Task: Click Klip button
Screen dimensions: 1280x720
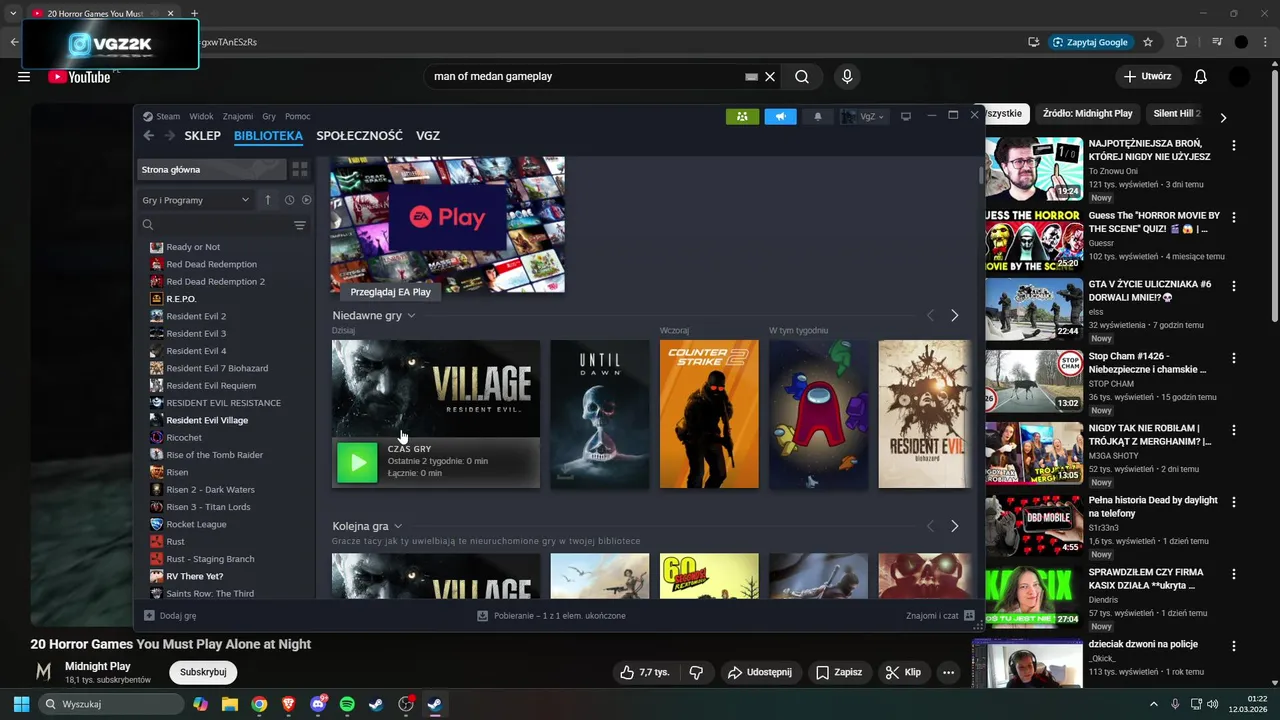Action: 902,672
